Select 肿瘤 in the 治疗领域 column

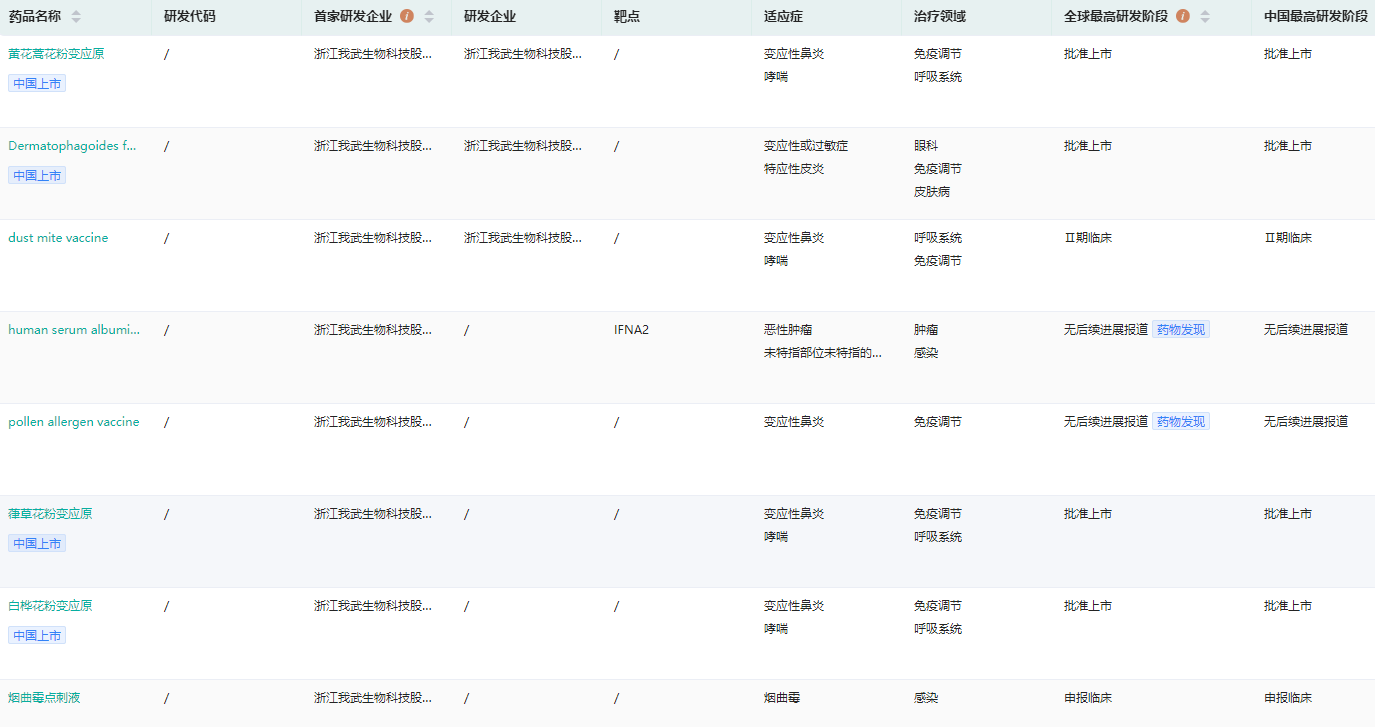tap(926, 330)
